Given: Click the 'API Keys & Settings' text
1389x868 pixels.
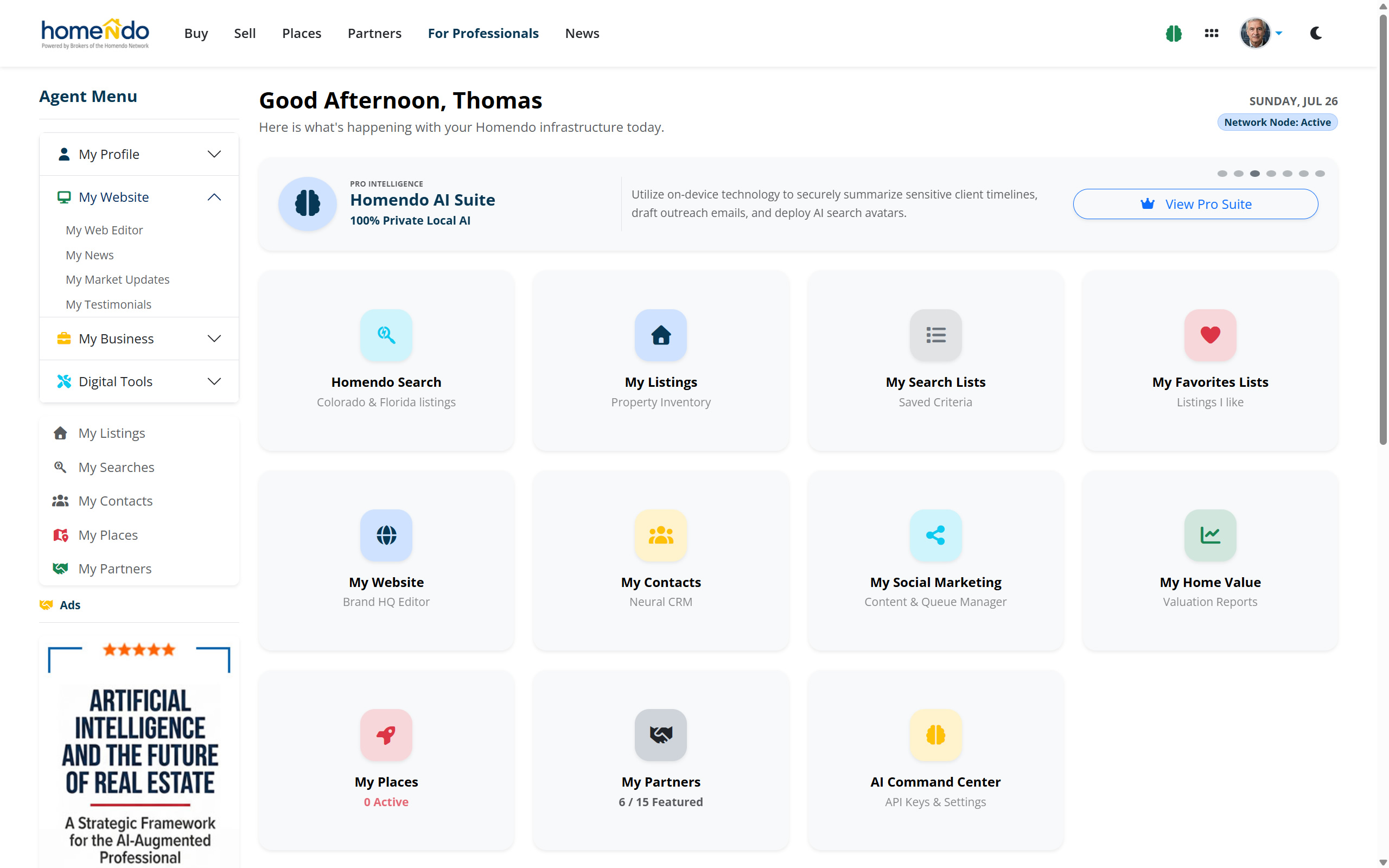Looking at the screenshot, I should (x=935, y=802).
